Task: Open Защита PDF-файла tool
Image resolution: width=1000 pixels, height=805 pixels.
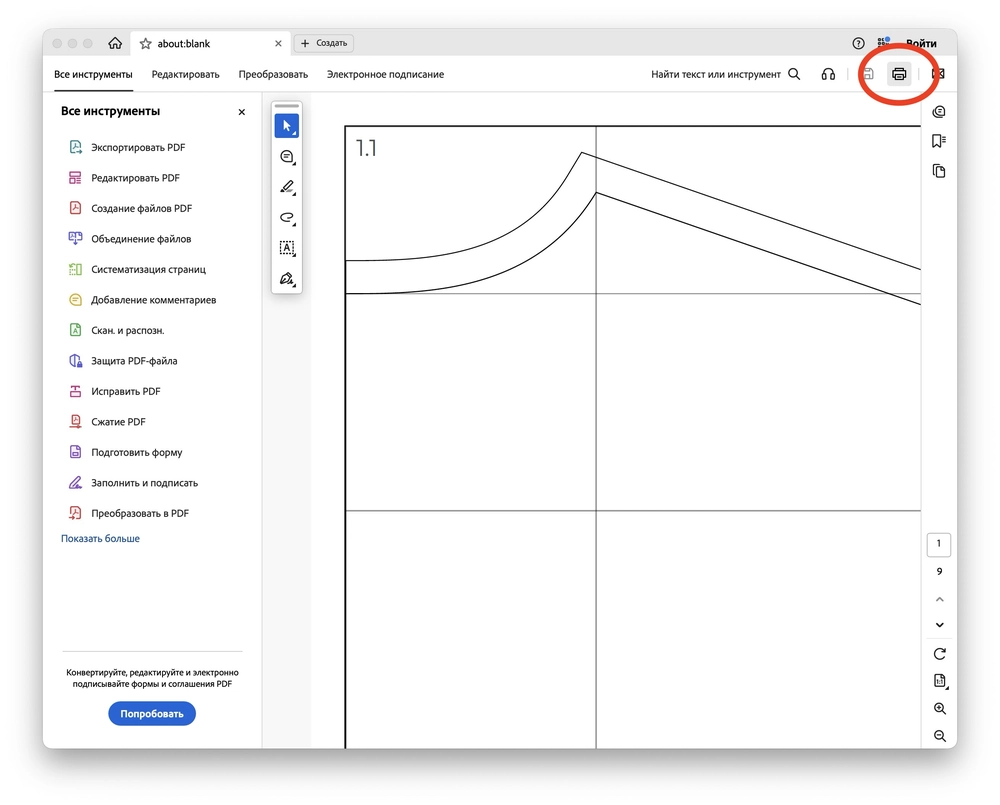Action: point(122,361)
